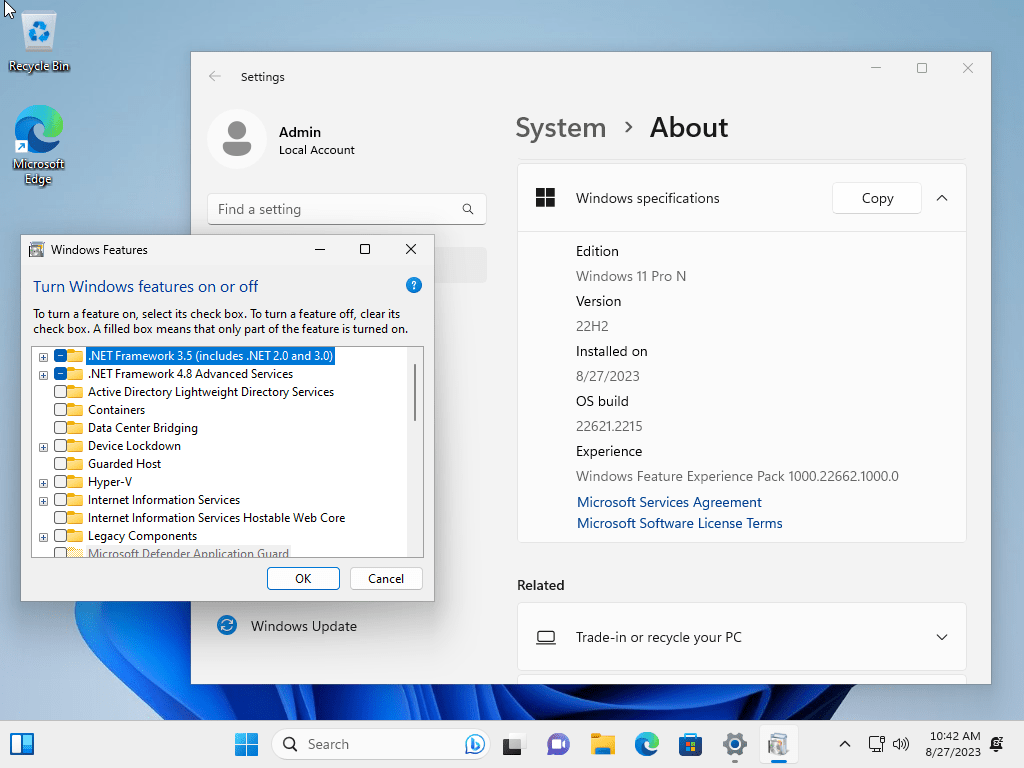Check Internet Information Services Hostable Web Core
Viewport: 1024px width, 768px height.
click(x=60, y=517)
